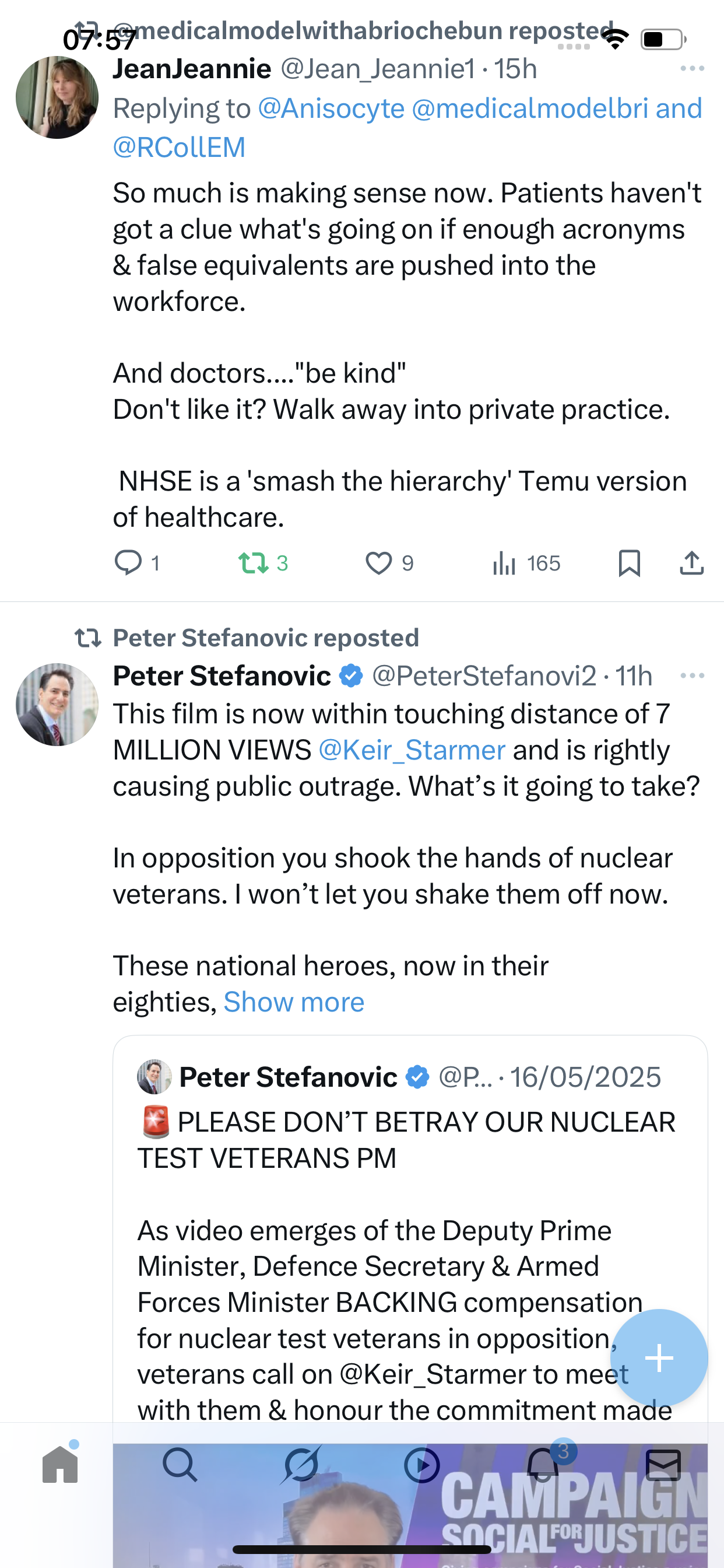Open direct messages envelope
724x1568 pixels.
663,1465
